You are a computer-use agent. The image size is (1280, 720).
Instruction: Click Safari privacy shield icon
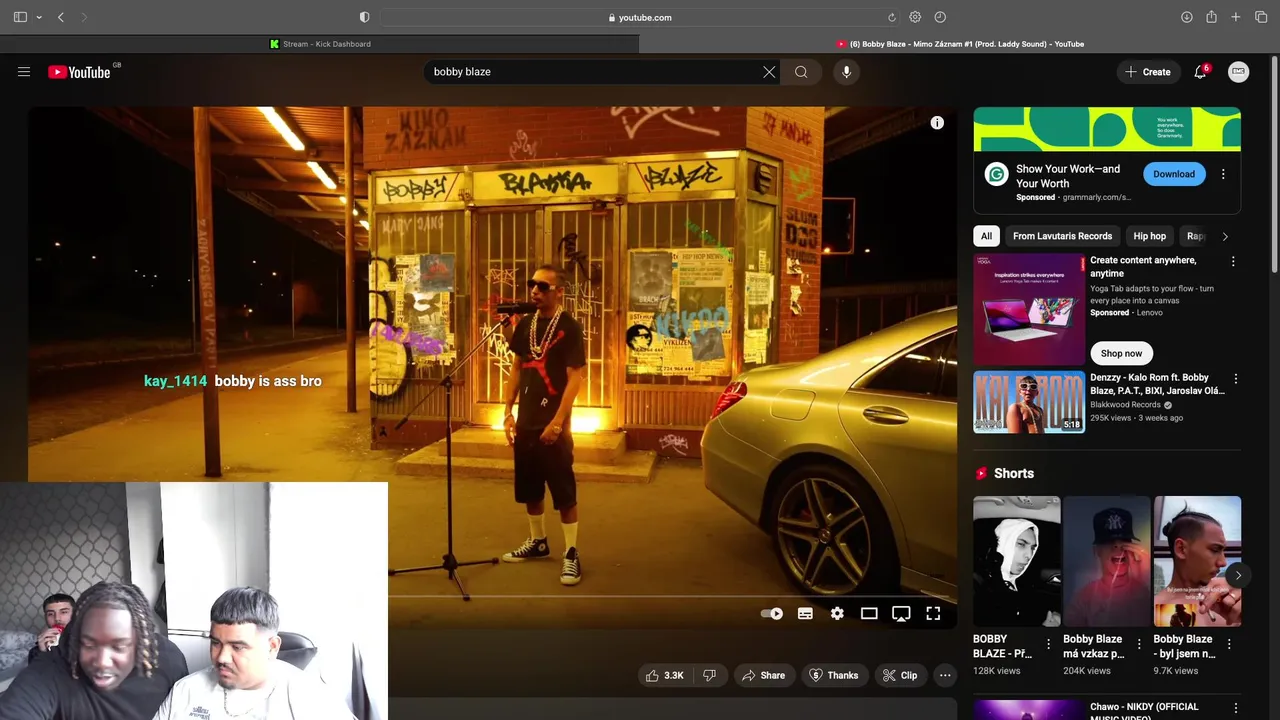point(364,17)
